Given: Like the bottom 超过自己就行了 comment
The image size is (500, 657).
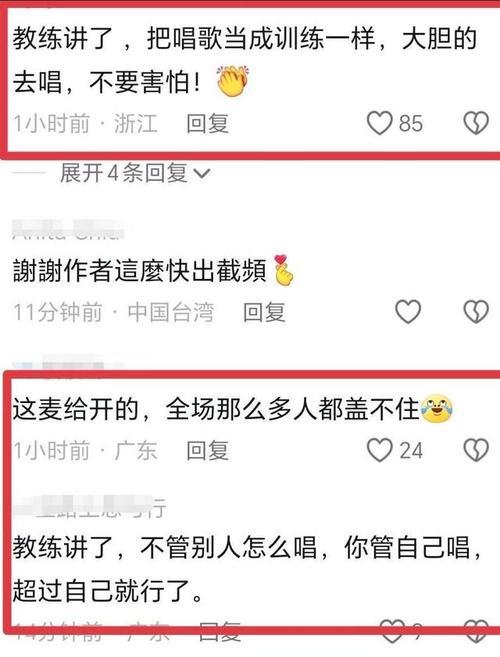Looking at the screenshot, I should (x=392, y=631).
